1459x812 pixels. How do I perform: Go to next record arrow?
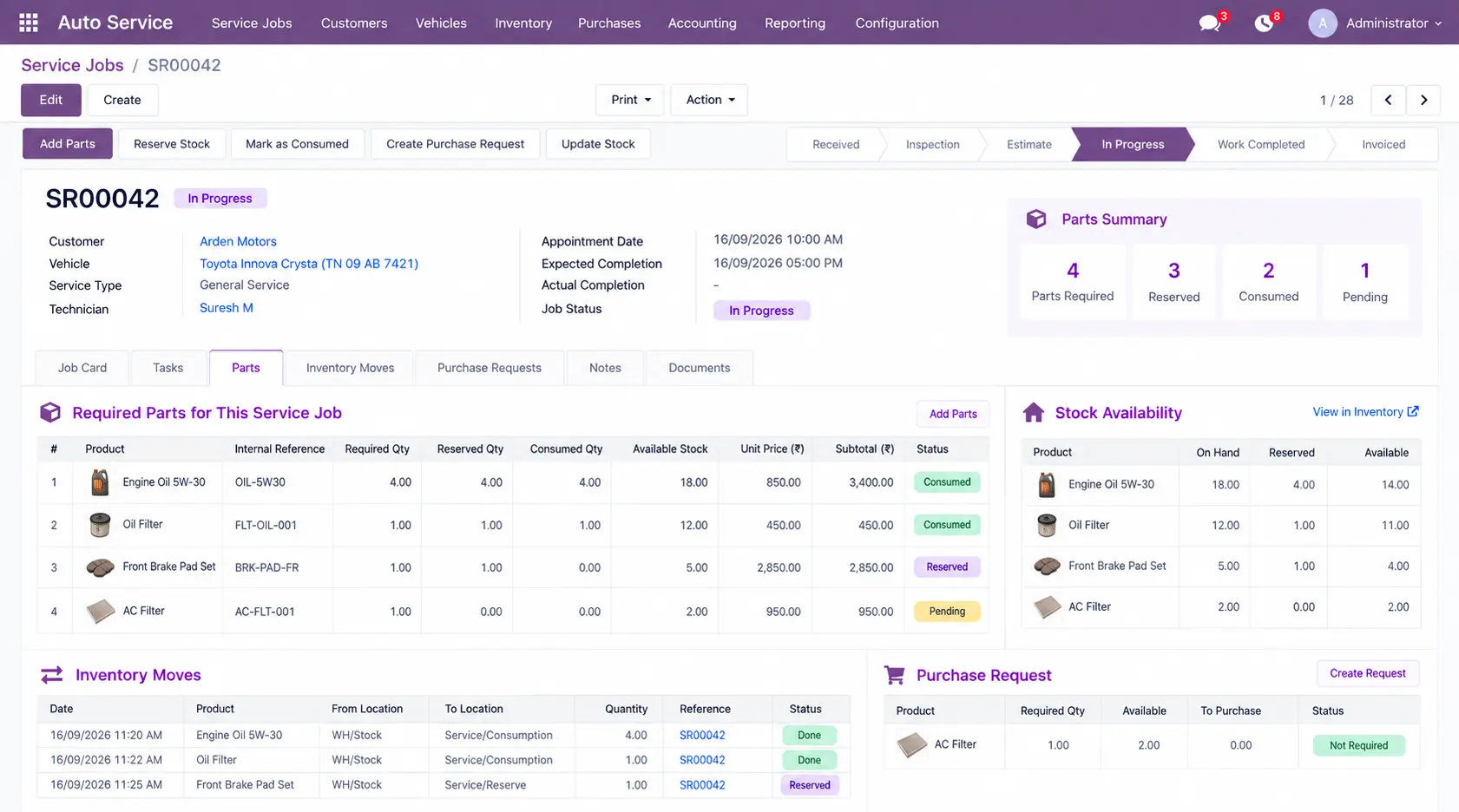point(1423,100)
